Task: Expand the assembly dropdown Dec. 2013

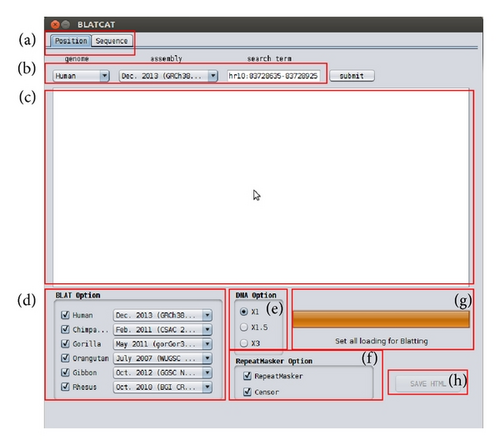Action: click(168, 76)
